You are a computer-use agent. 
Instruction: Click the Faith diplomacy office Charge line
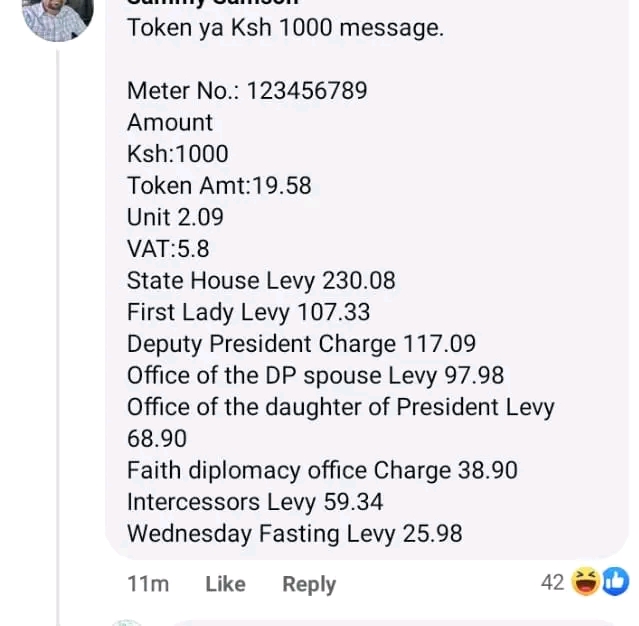[322, 470]
